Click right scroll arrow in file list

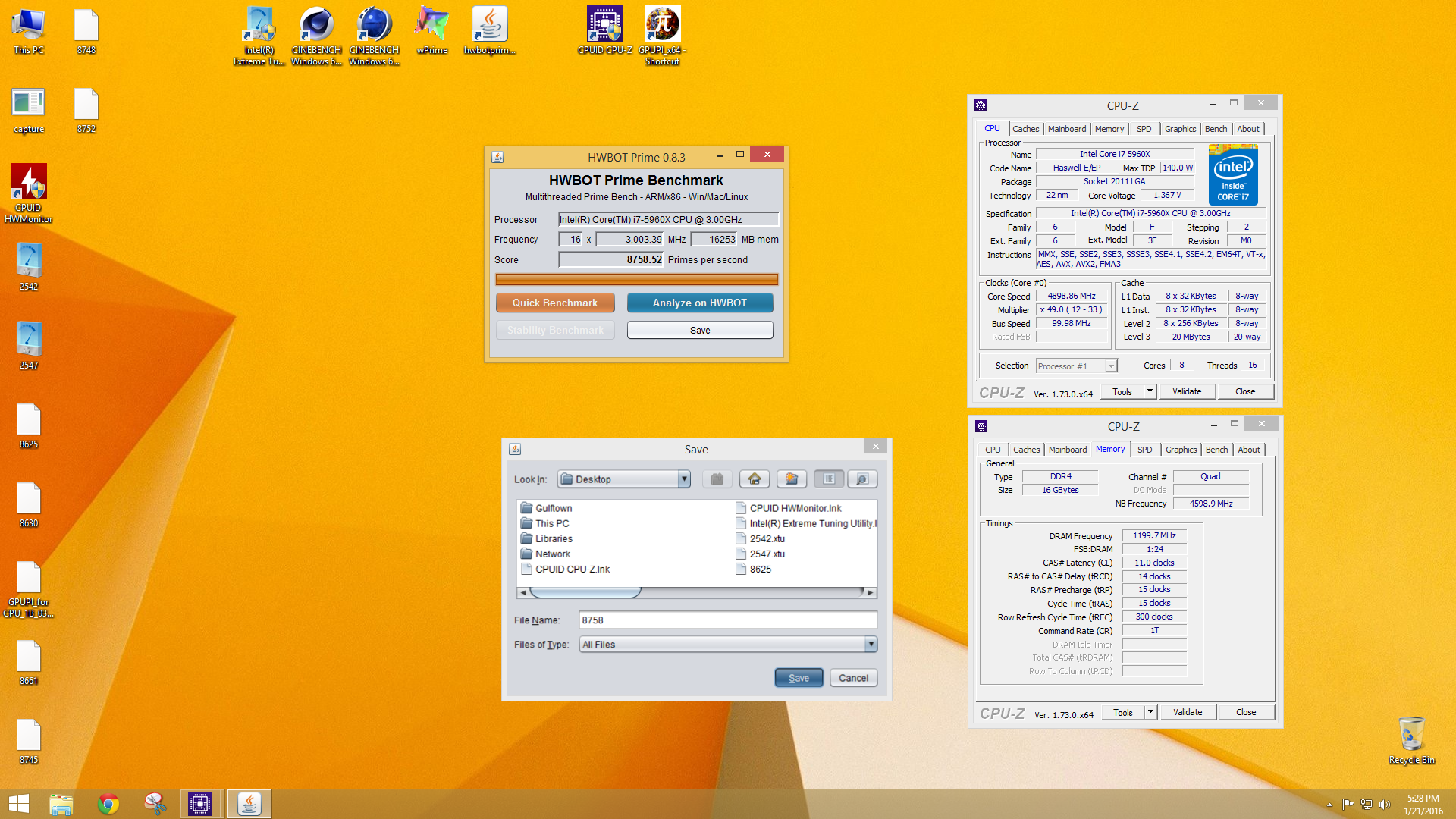pyautogui.click(x=870, y=592)
